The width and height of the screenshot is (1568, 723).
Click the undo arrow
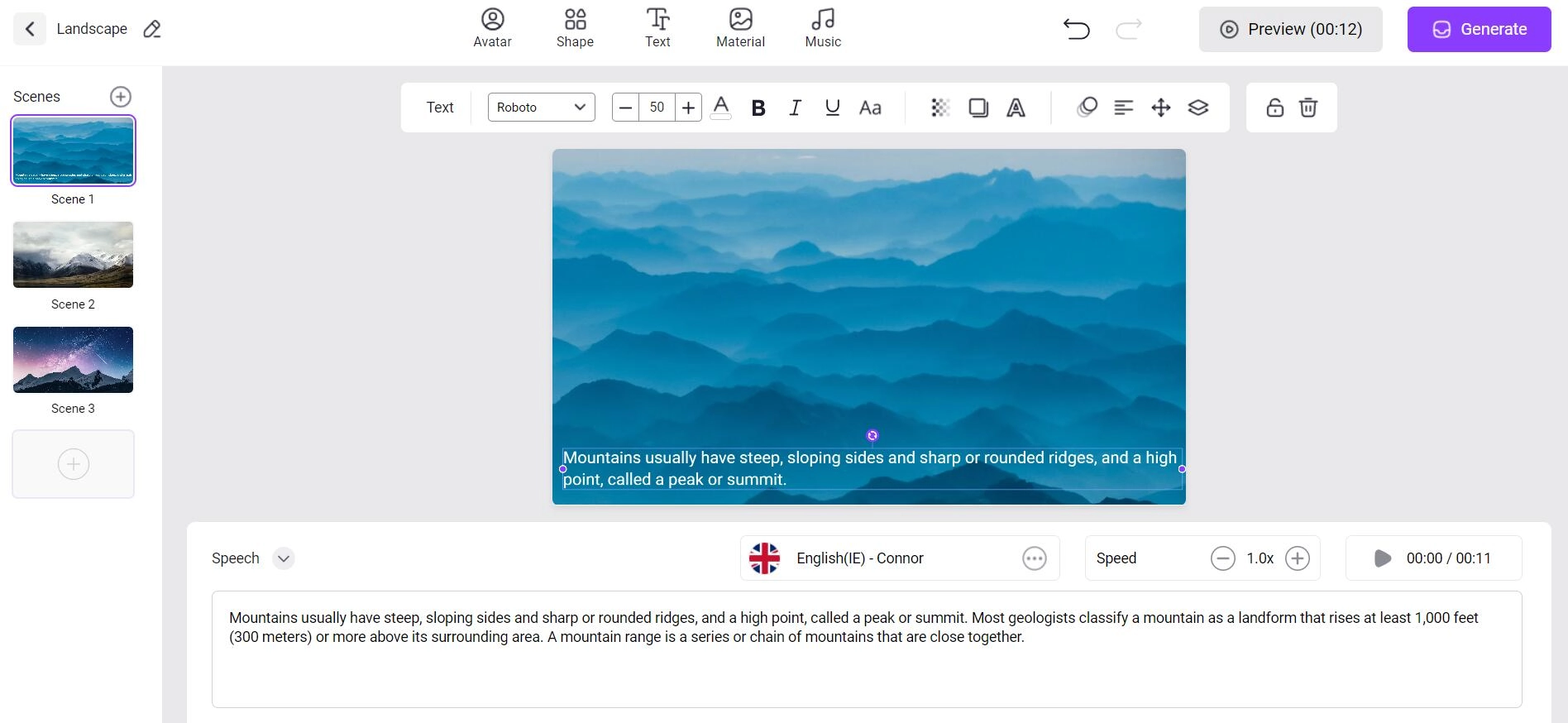[x=1076, y=29]
